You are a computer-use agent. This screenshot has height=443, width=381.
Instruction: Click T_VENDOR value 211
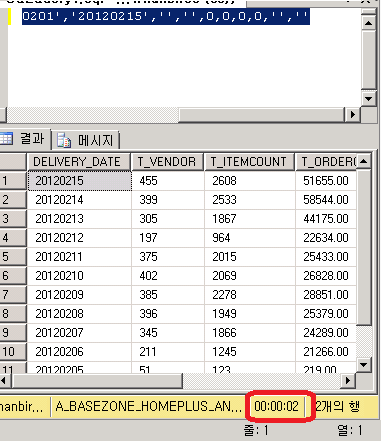(168, 352)
